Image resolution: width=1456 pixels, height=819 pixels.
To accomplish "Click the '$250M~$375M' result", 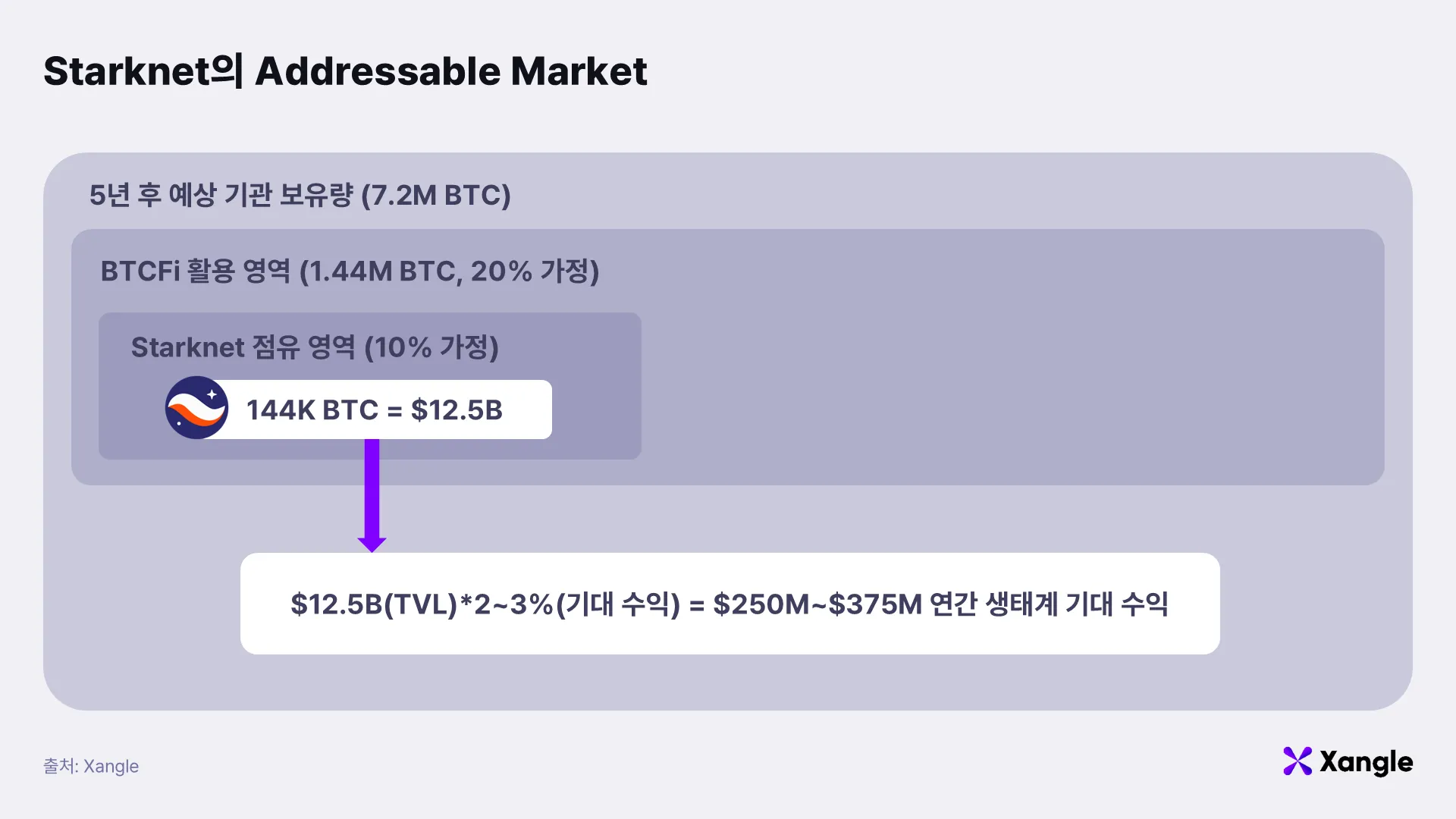I will [x=817, y=604].
